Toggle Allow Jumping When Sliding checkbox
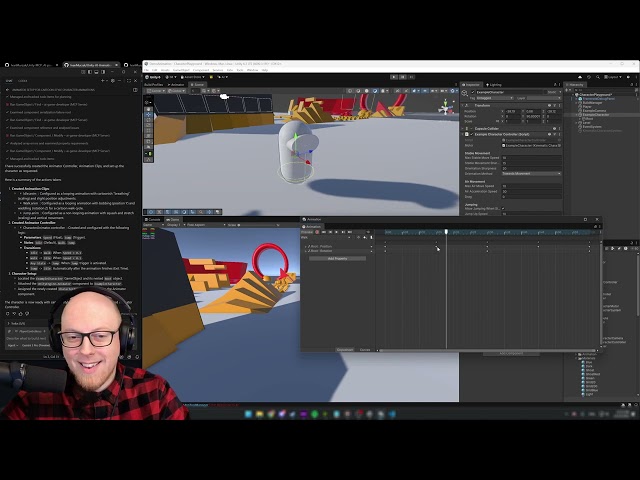Viewport: 640px width, 480px height. 503,209
